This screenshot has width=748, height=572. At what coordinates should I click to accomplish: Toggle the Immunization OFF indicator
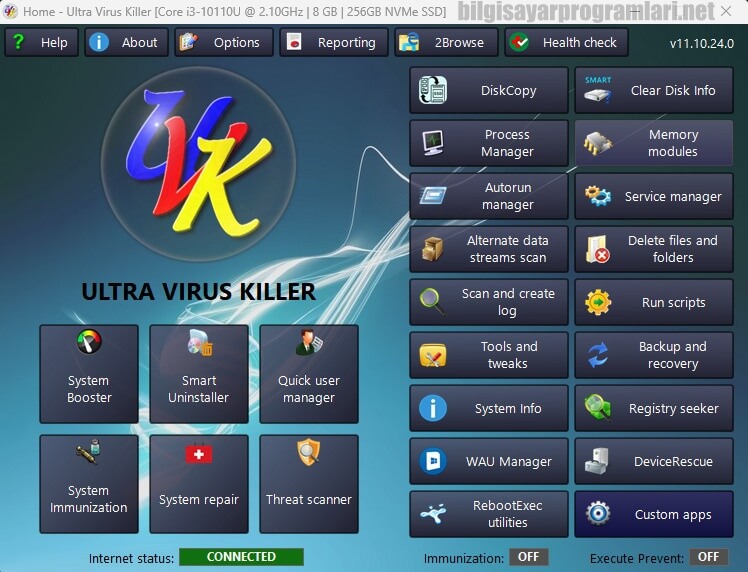click(x=529, y=557)
